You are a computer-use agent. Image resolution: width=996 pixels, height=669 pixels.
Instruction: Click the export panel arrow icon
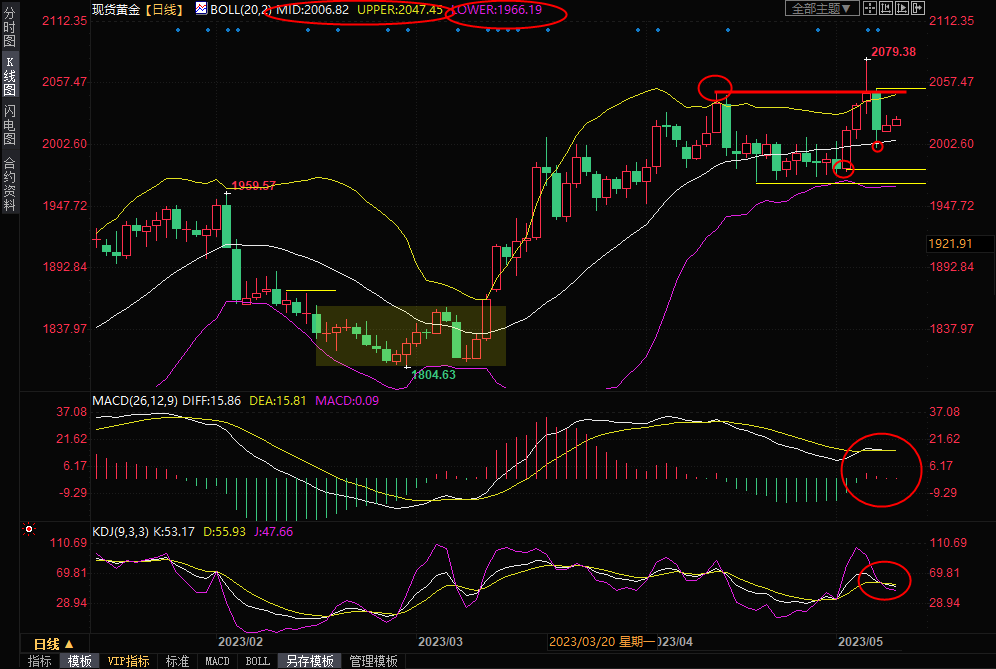coord(918,8)
